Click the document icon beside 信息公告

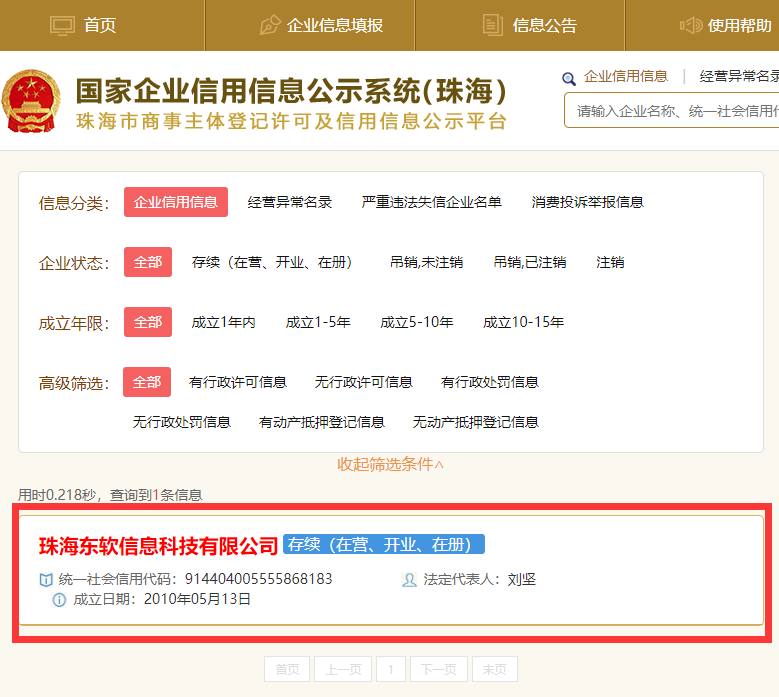[492, 25]
